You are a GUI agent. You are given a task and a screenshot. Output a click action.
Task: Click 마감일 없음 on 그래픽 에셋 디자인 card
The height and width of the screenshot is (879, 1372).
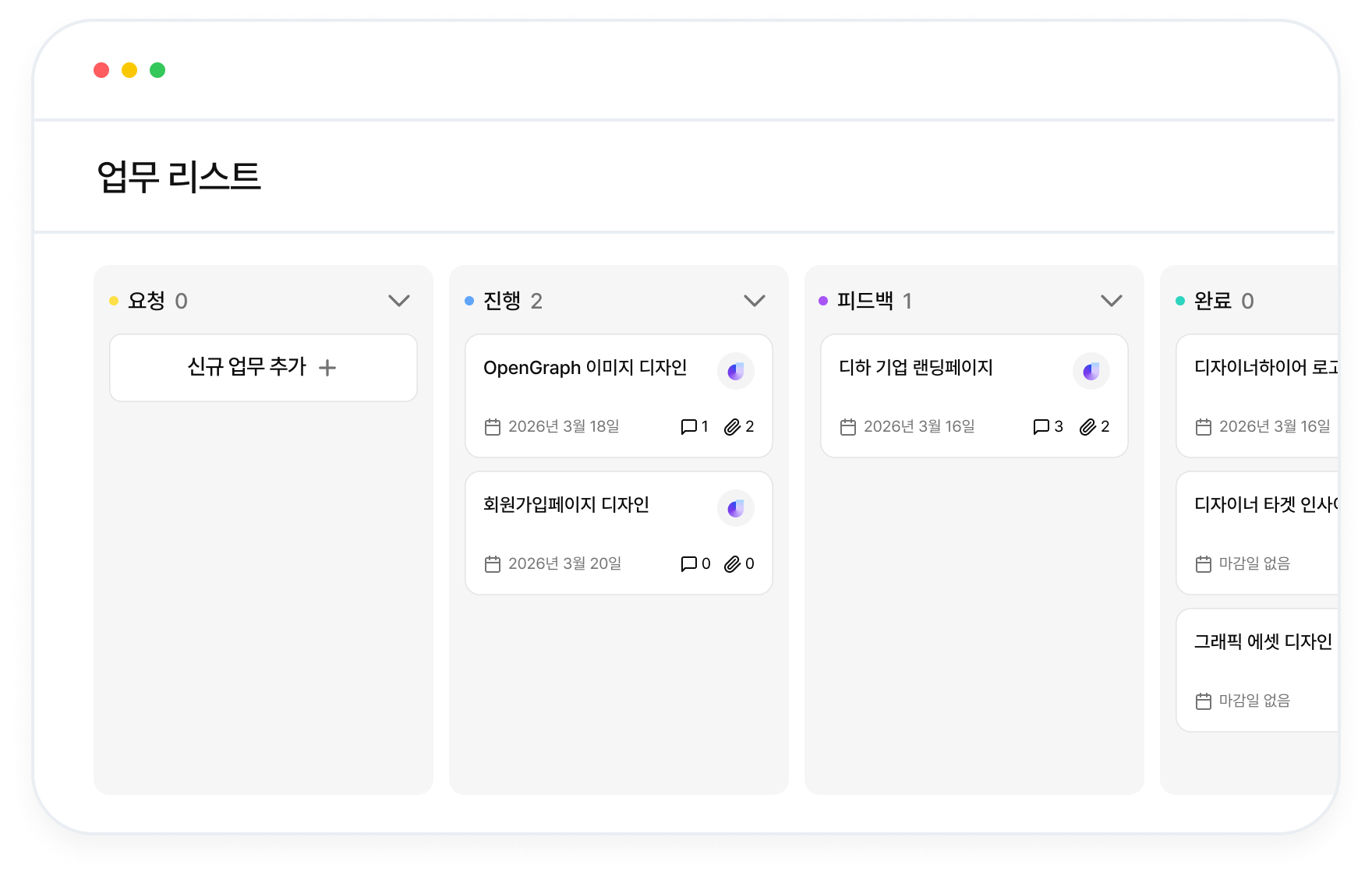(x=1254, y=701)
